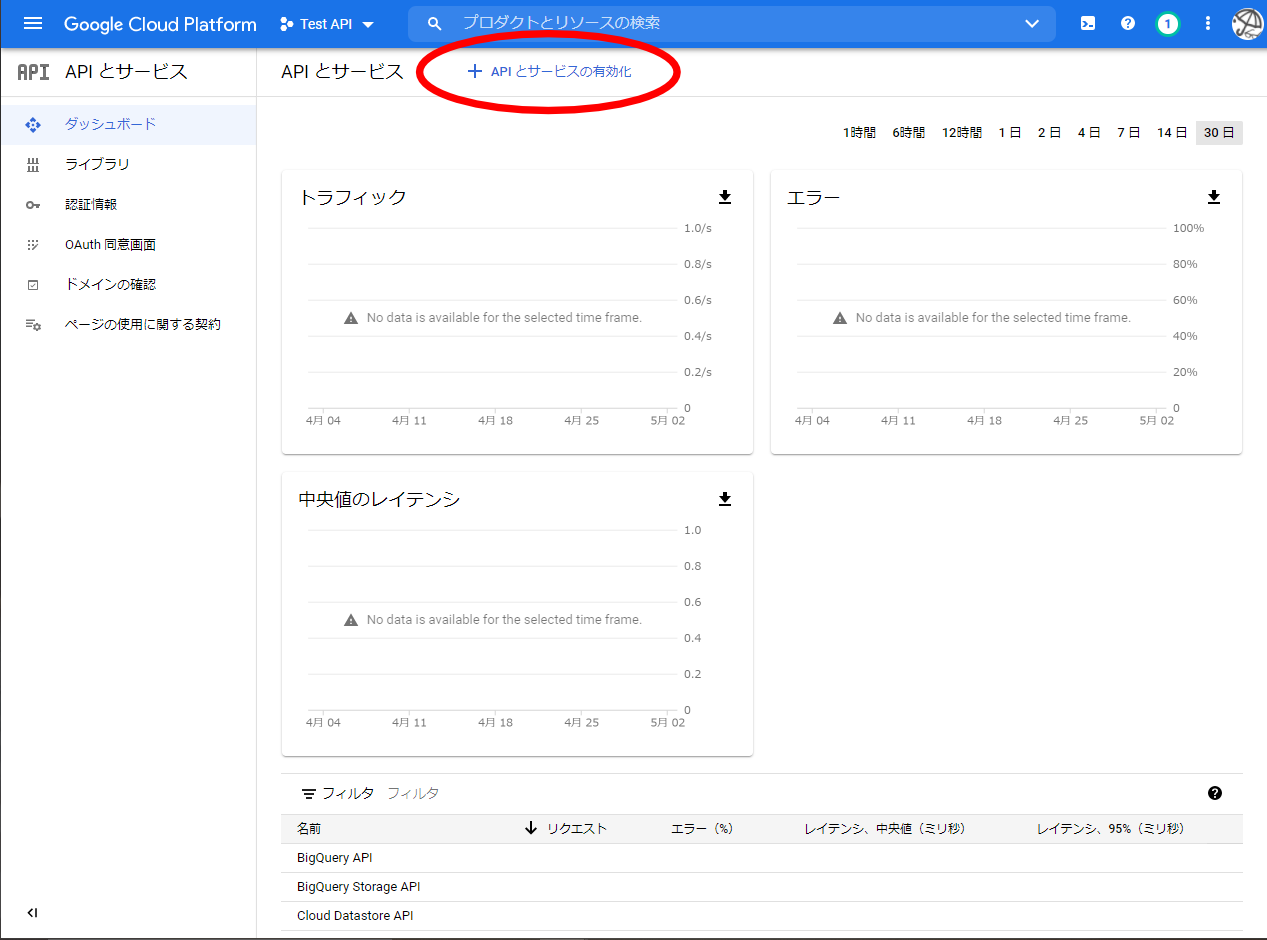The width and height of the screenshot is (1267, 940).
Task: Select the 2日 time range
Action: tap(1049, 132)
